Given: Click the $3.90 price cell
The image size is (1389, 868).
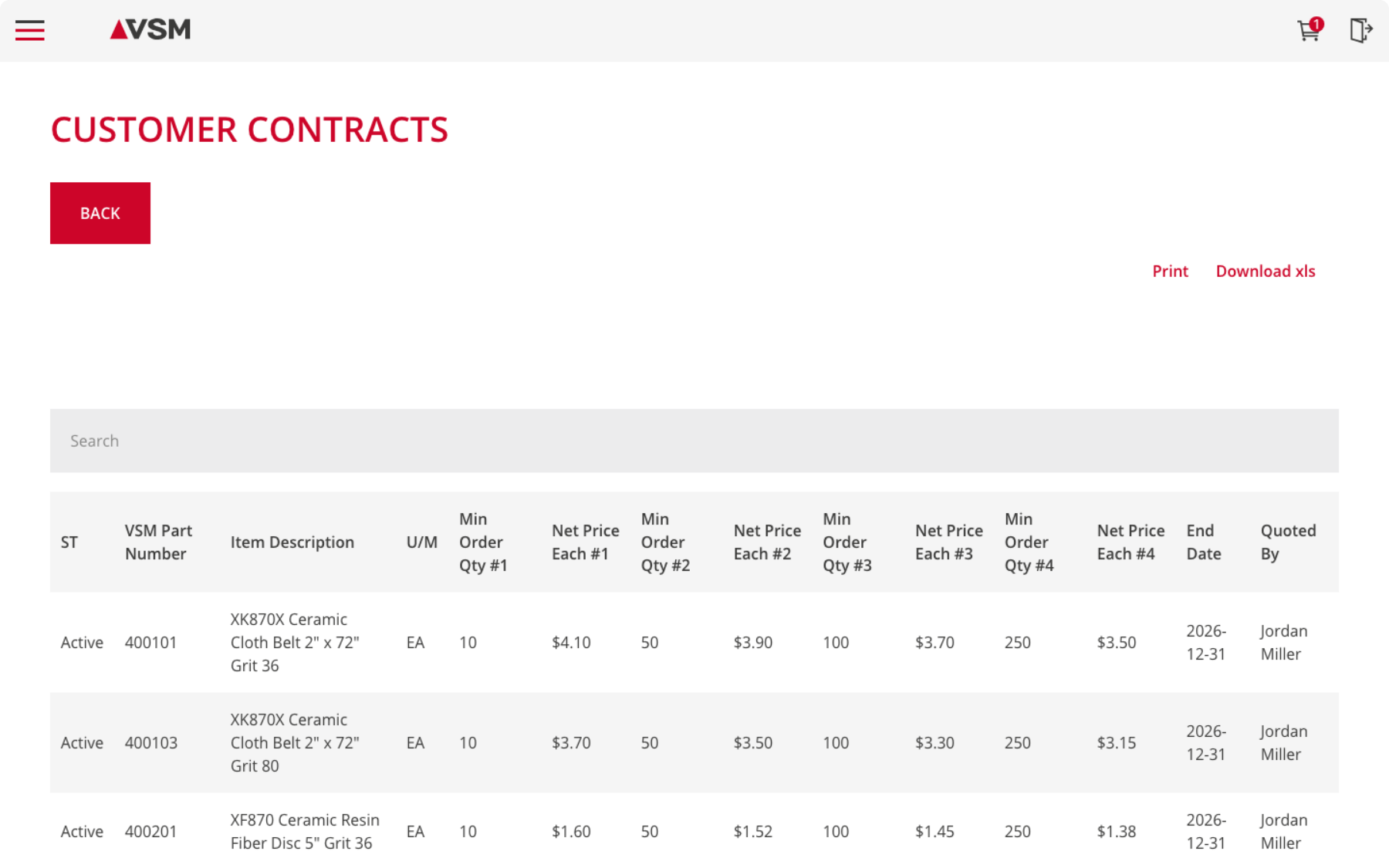Looking at the screenshot, I should (753, 643).
